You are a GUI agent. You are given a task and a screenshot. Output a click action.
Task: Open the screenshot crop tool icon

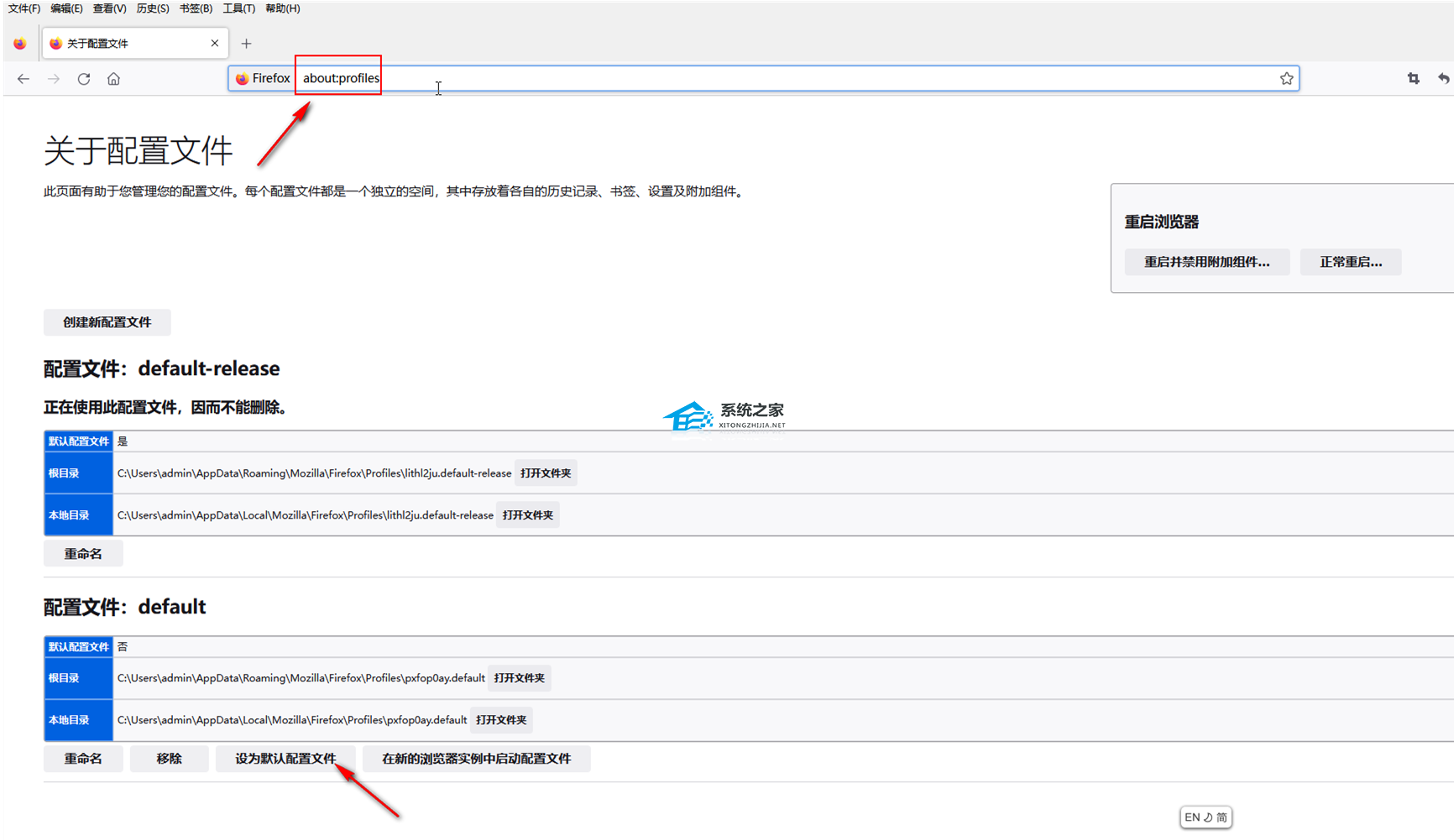point(1414,79)
